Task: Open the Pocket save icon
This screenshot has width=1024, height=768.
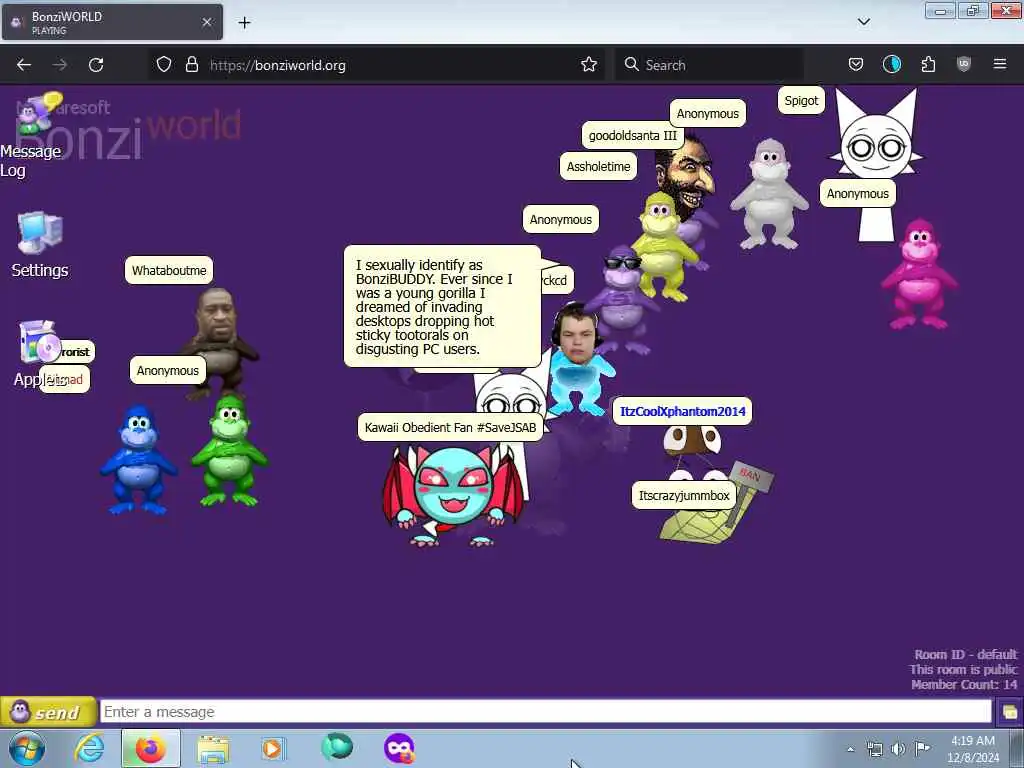Action: 856,65
